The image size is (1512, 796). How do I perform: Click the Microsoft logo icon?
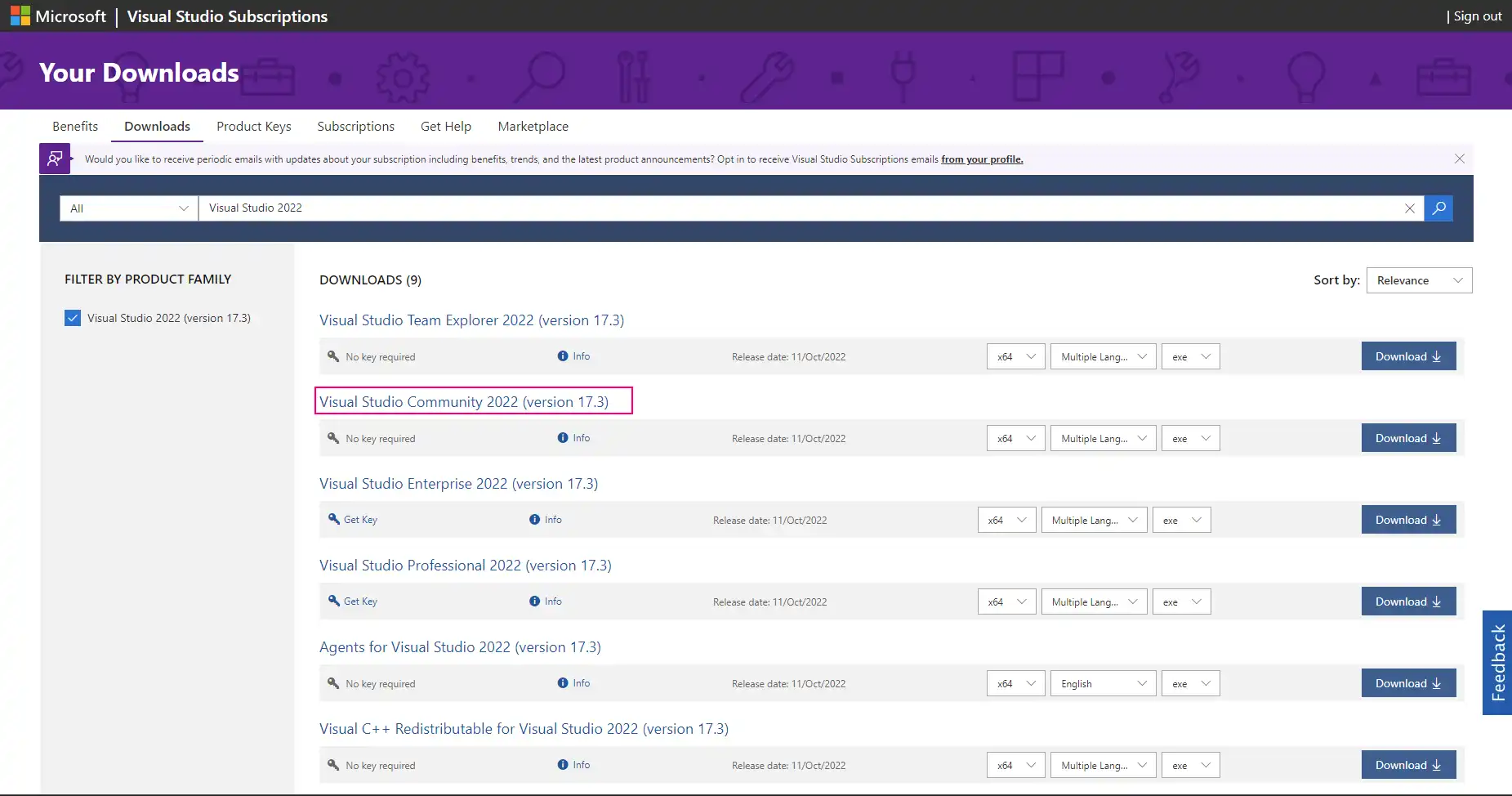click(20, 16)
